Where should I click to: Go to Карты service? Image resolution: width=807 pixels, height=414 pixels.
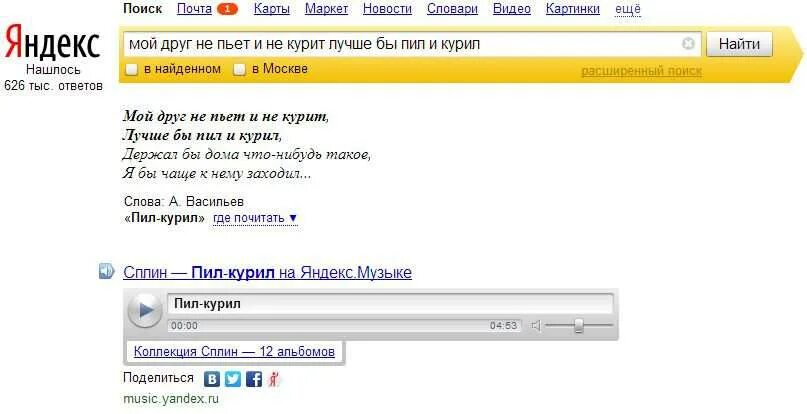272,9
